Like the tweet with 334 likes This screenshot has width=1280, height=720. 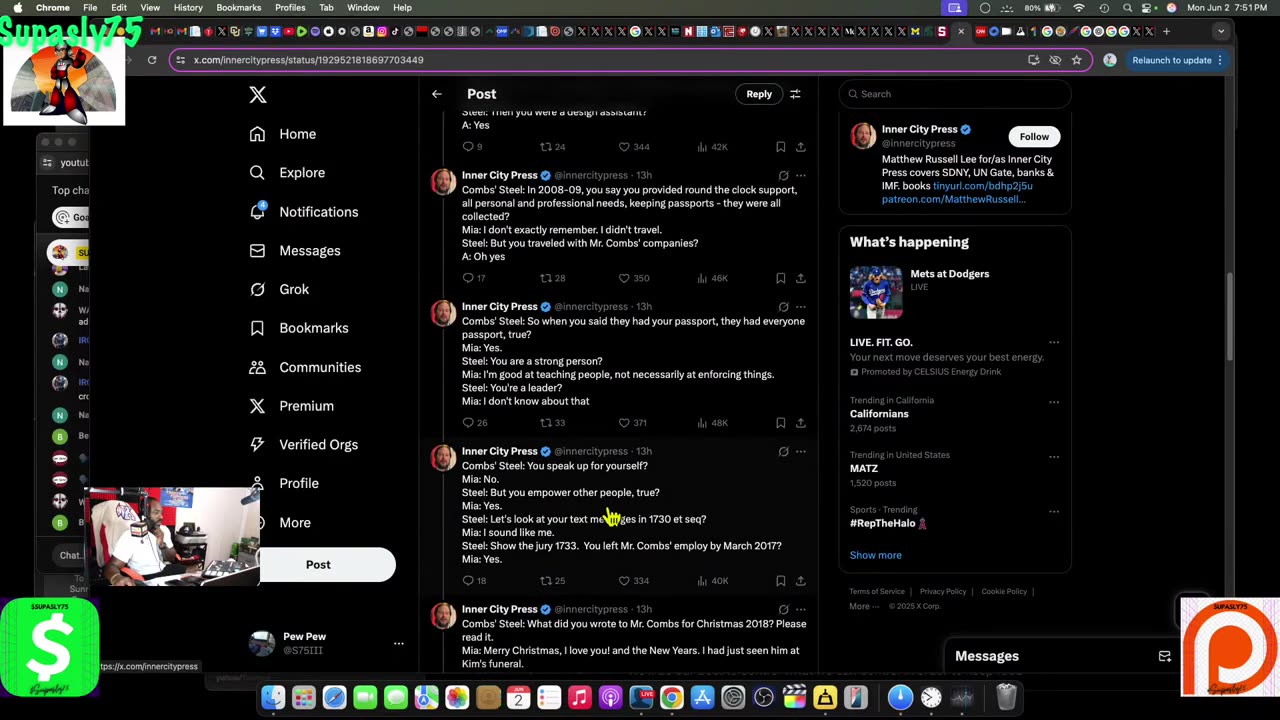[634, 581]
